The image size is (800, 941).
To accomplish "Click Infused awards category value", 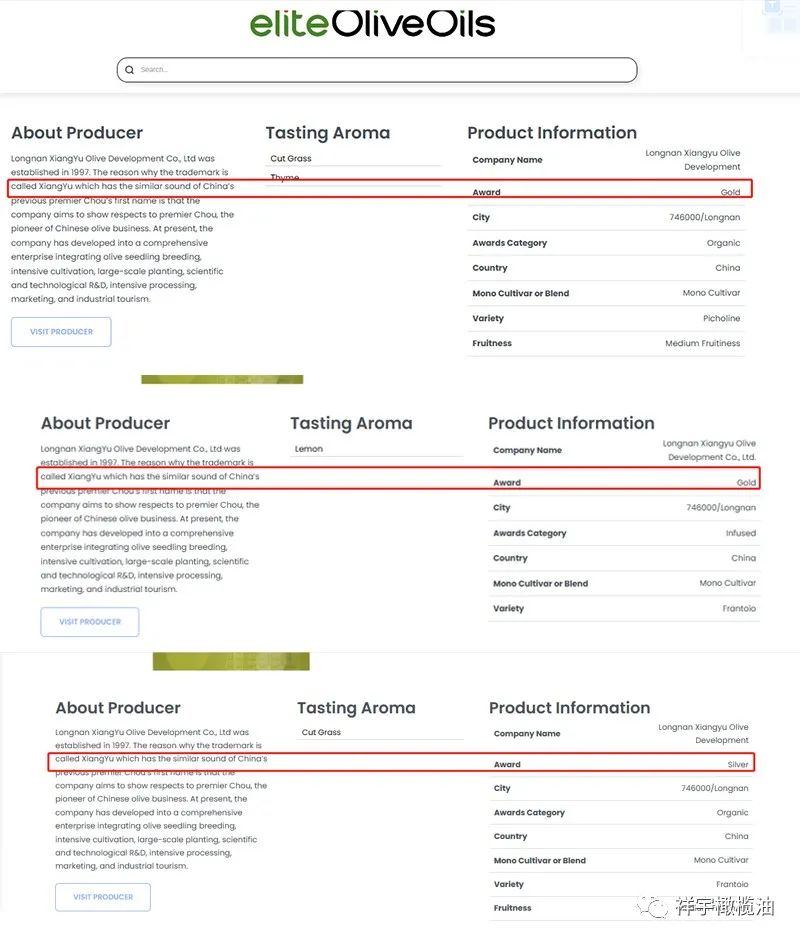I will (740, 533).
